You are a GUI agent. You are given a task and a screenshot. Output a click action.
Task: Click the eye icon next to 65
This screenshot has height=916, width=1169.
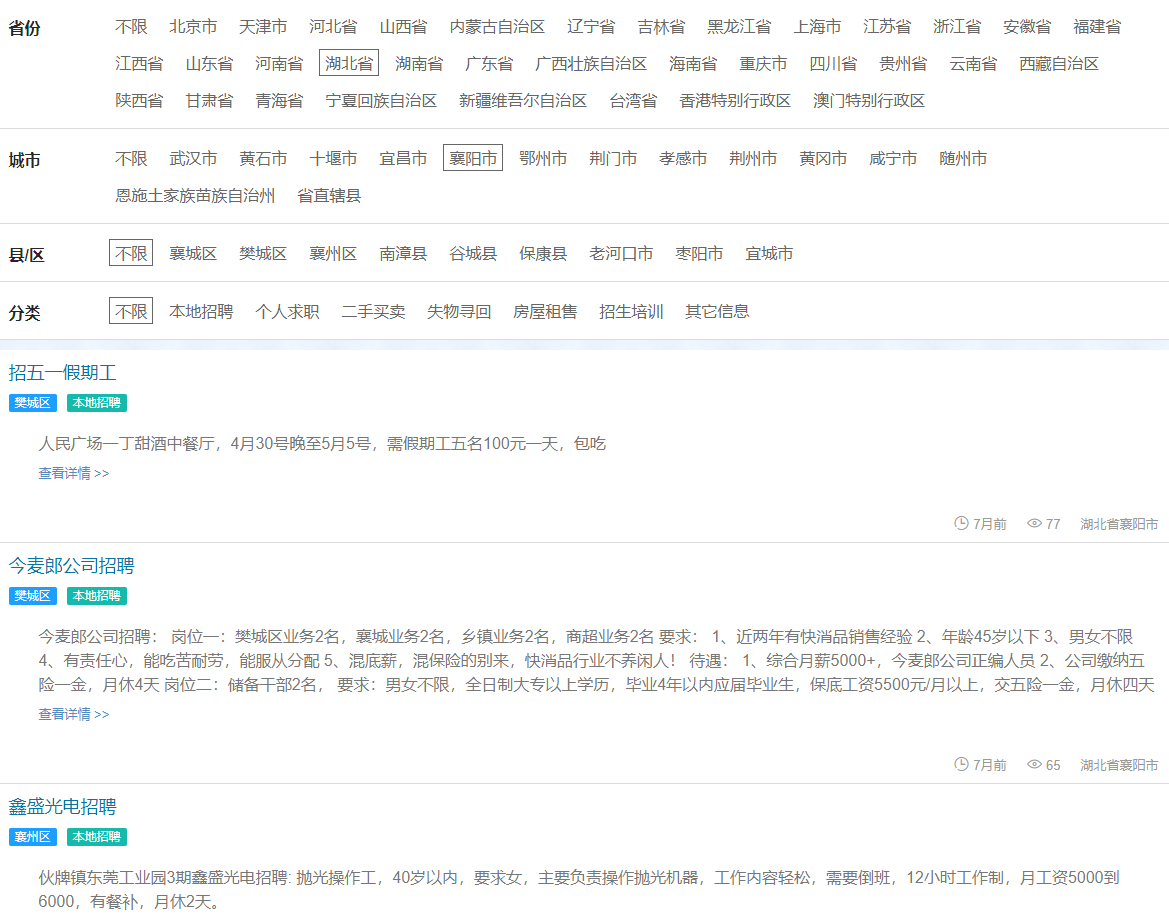pos(1034,764)
